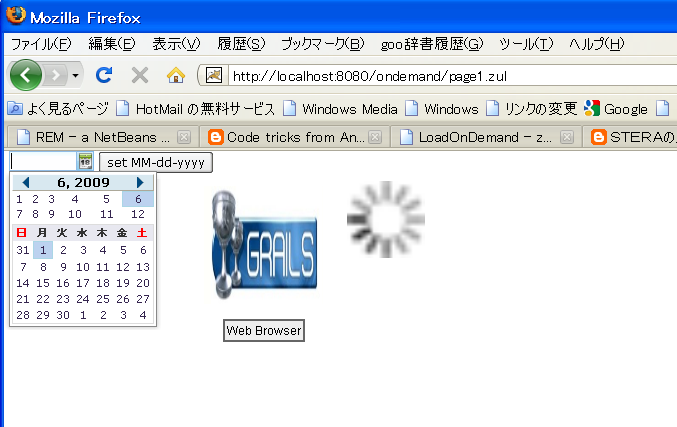Click the datebox text input field
Image resolution: width=677 pixels, height=427 pixels.
[x=43, y=161]
